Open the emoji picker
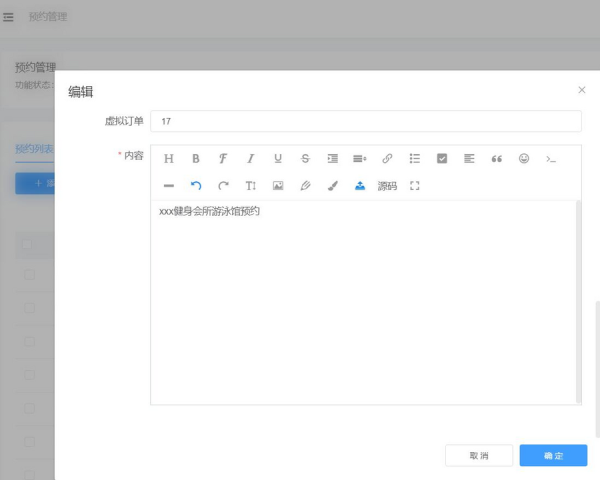The image size is (600, 480). [x=524, y=158]
